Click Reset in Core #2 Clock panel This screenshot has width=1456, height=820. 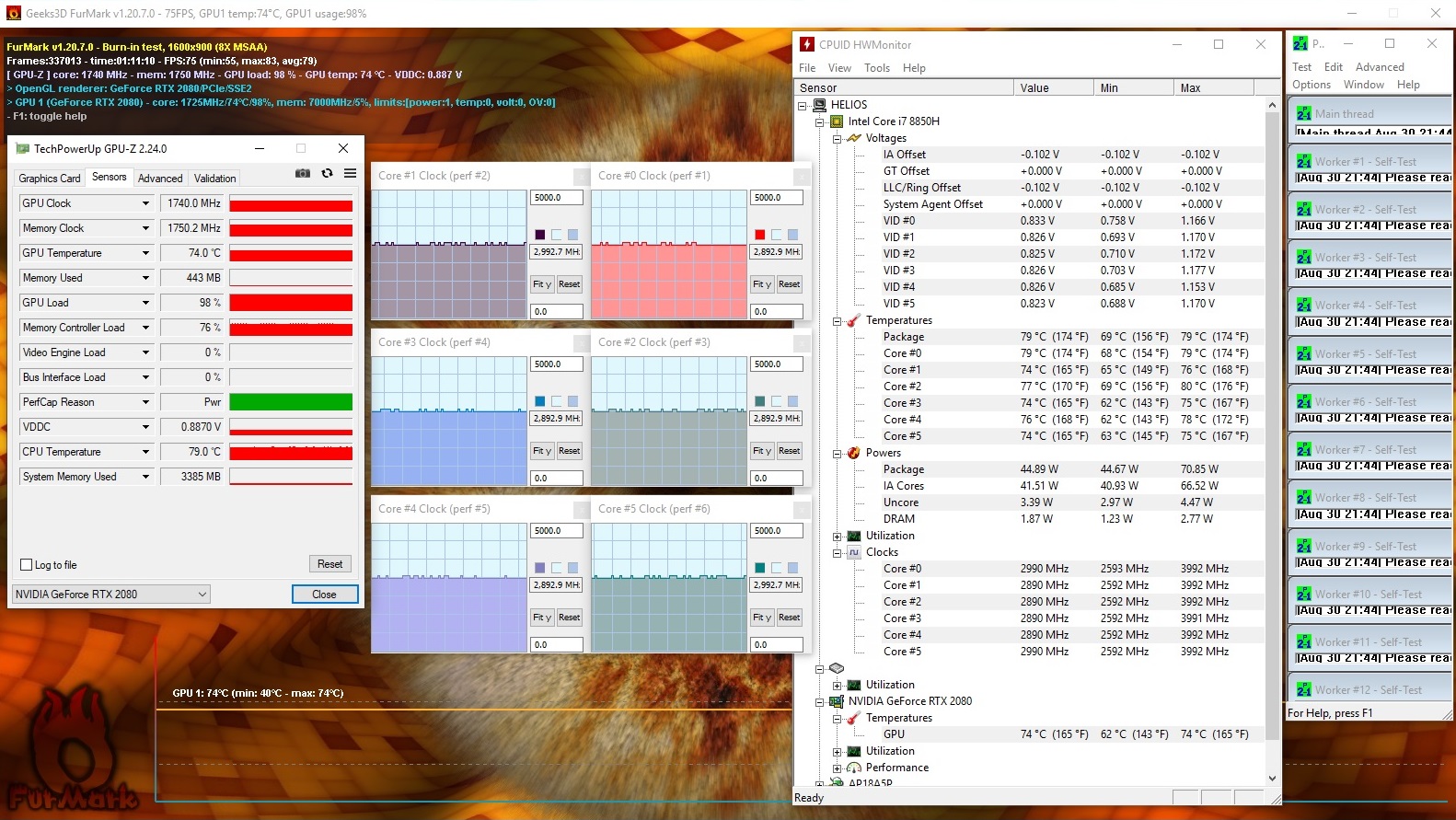(x=790, y=451)
